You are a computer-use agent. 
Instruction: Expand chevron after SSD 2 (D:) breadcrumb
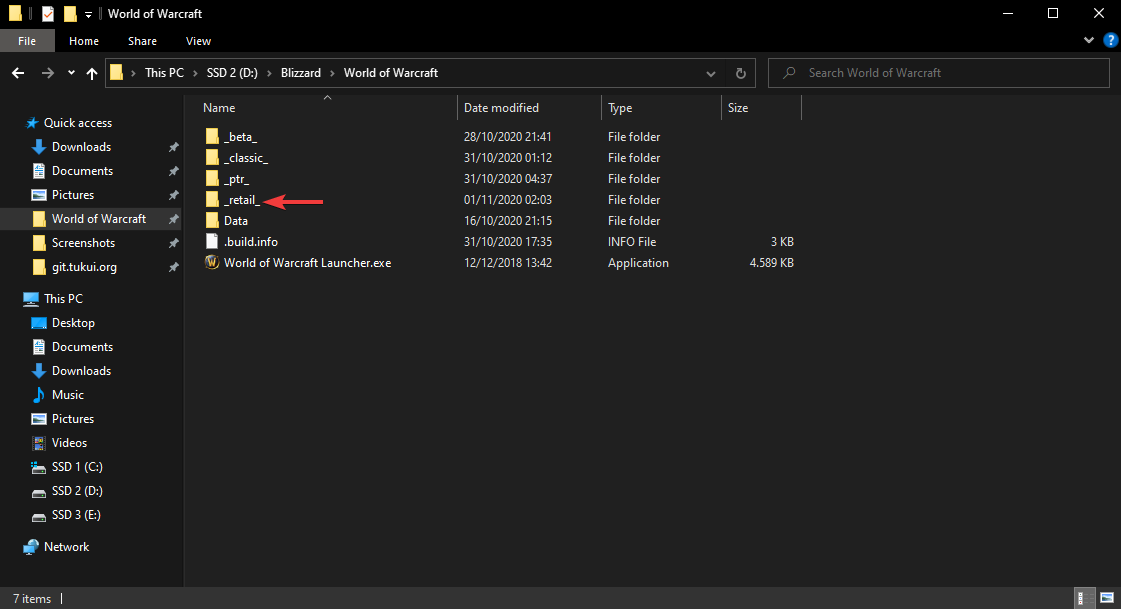pyautogui.click(x=270, y=73)
